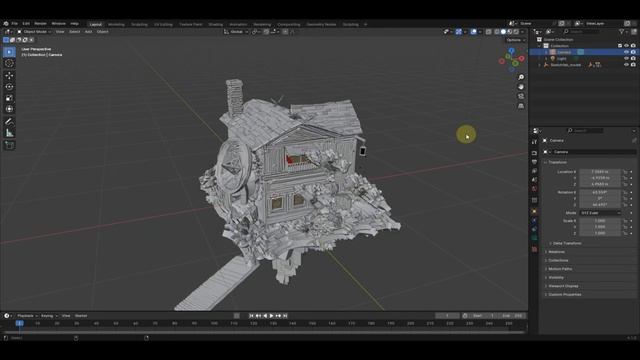Open the Scene properties tab
This screenshot has width=640, height=360.
click(534, 180)
